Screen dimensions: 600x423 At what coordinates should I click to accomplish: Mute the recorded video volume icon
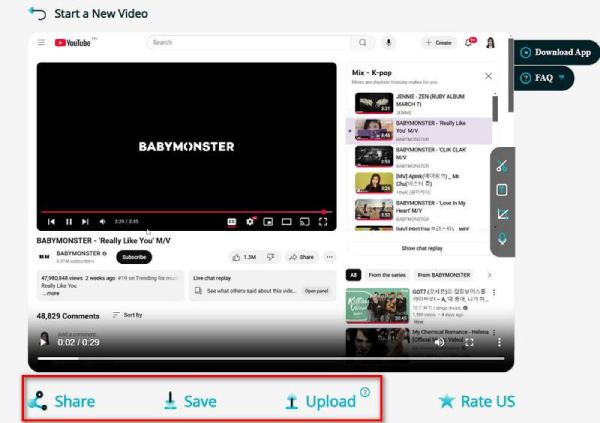(x=439, y=342)
